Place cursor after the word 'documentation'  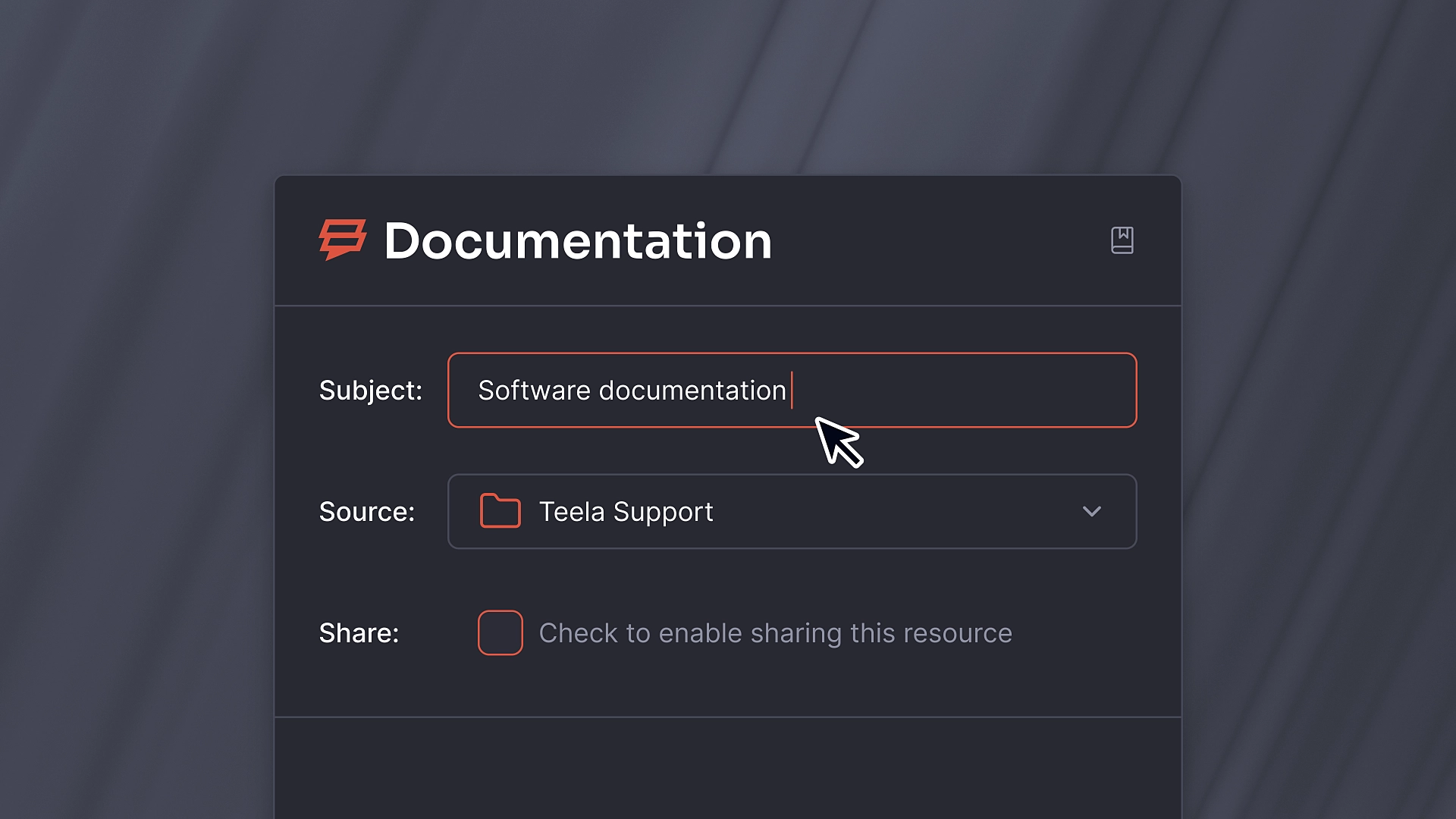[789, 391]
